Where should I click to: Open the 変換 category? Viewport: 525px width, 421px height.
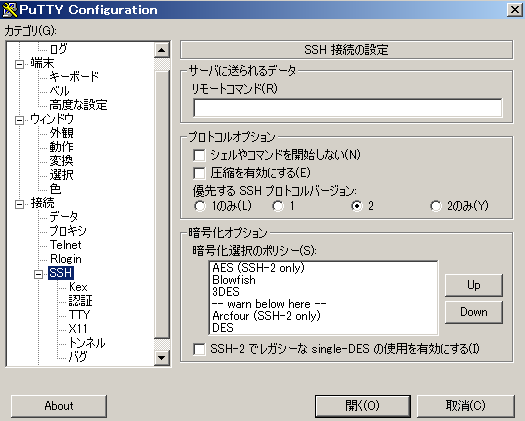coord(61,161)
